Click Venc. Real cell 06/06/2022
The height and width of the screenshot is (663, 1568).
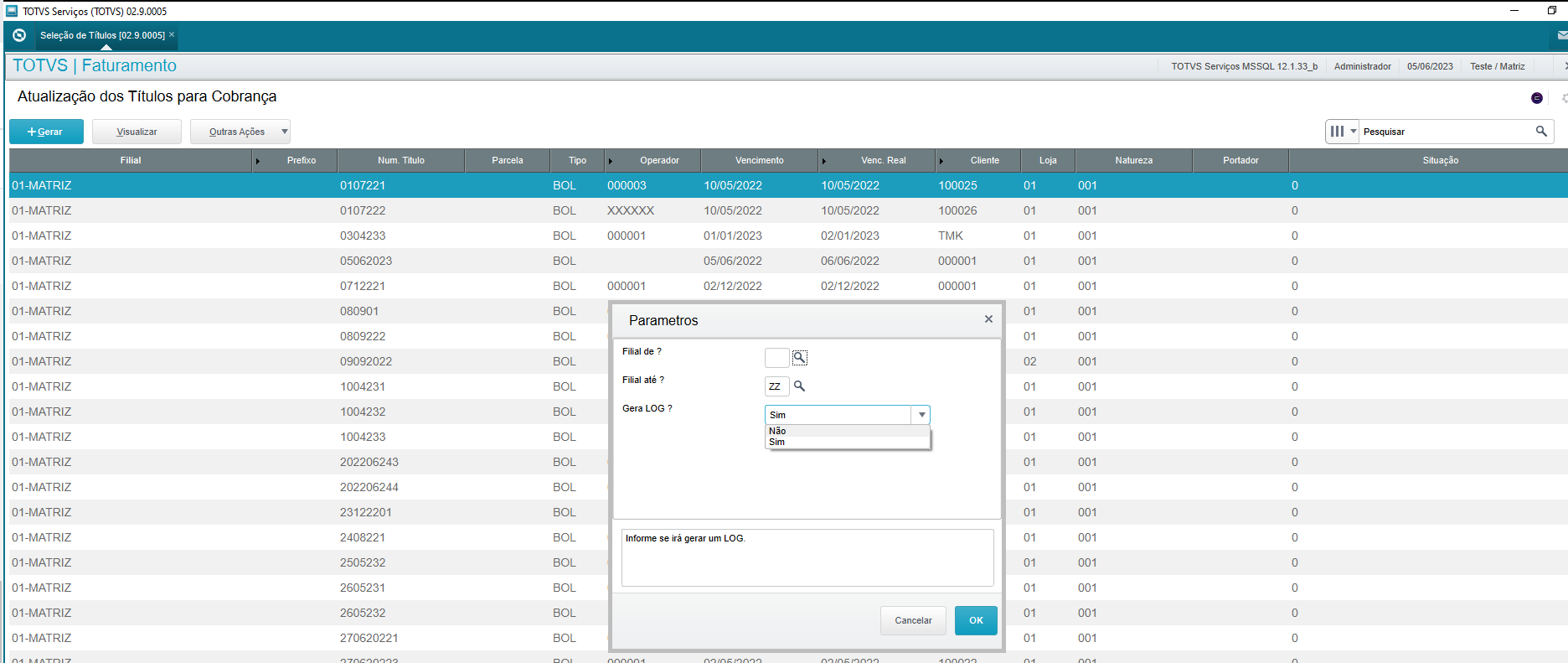(850, 261)
